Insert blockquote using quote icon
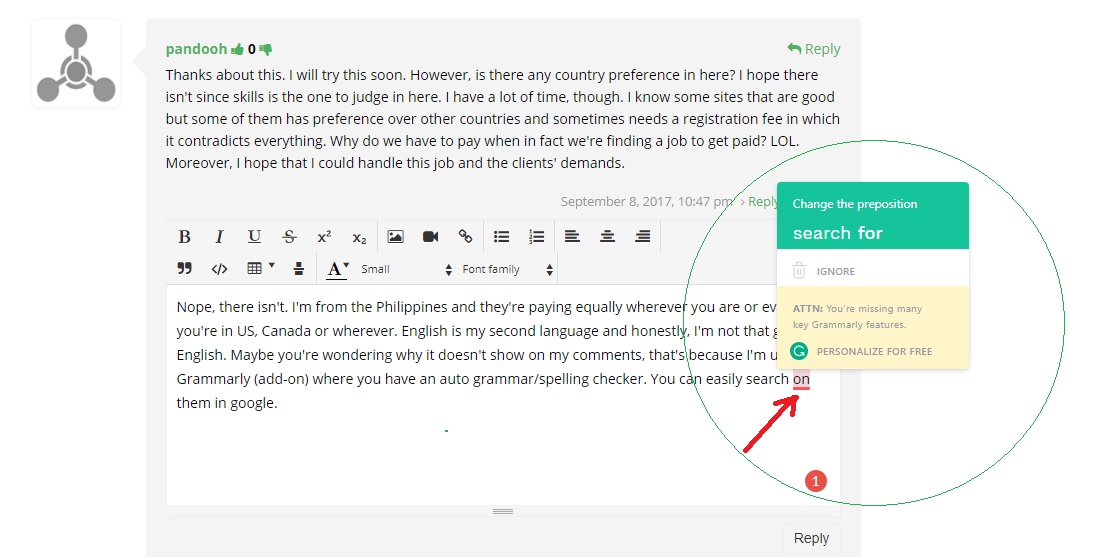Viewport: 1097px width, 557px height. pos(185,269)
